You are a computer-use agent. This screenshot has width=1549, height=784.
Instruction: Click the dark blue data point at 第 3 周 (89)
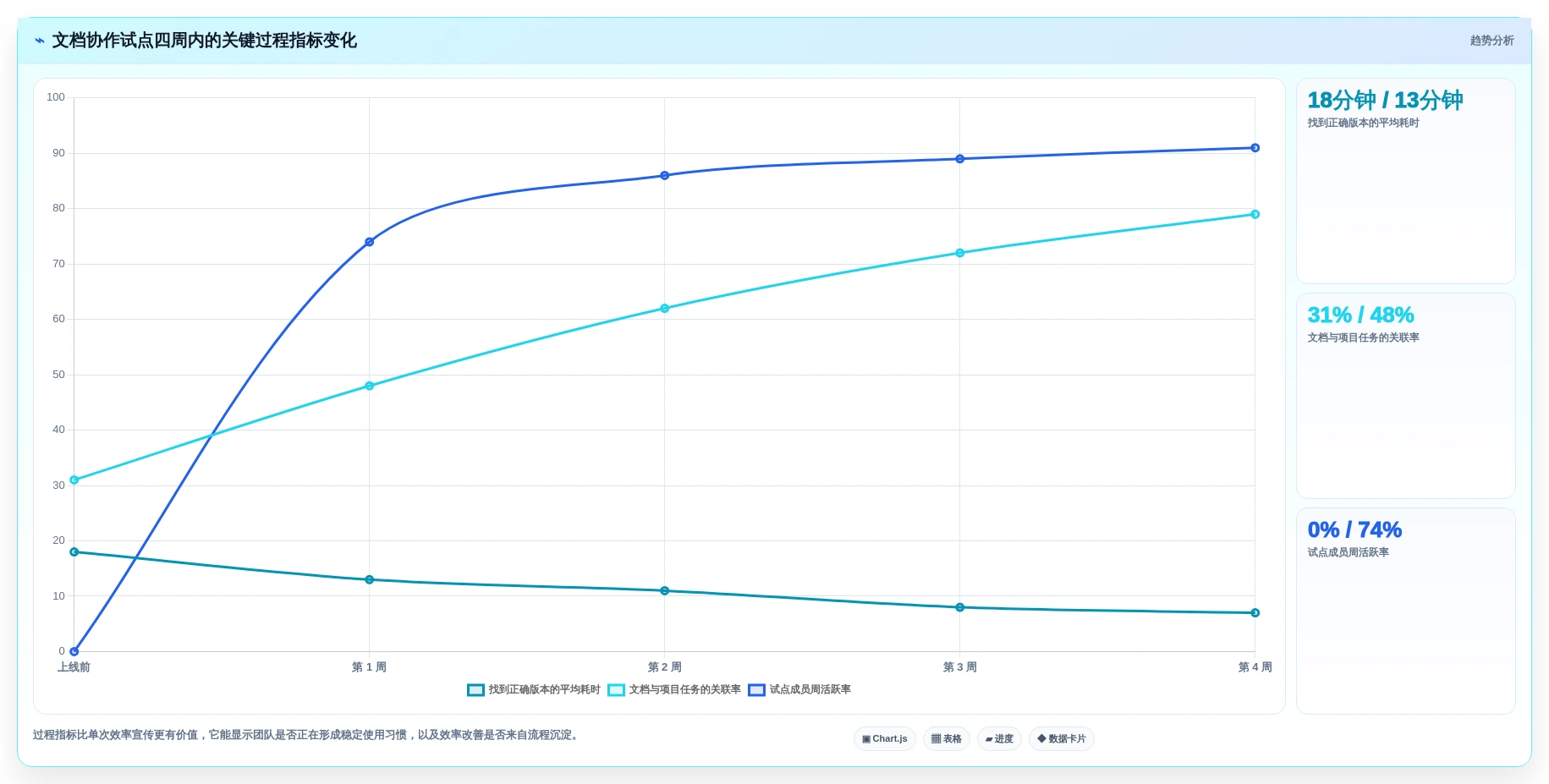click(959, 159)
